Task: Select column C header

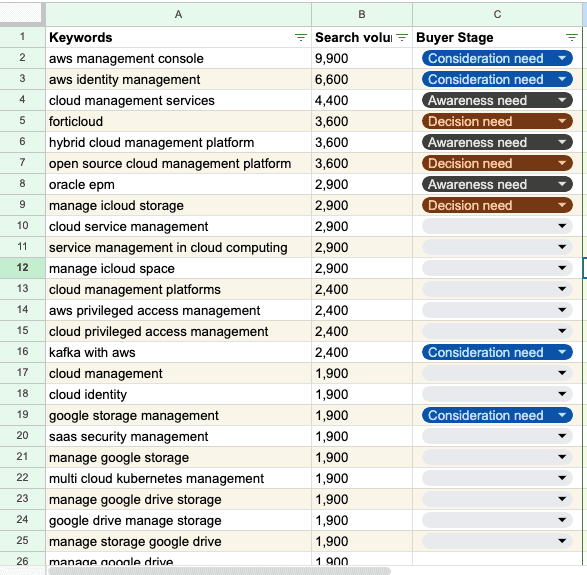Action: coord(498,15)
